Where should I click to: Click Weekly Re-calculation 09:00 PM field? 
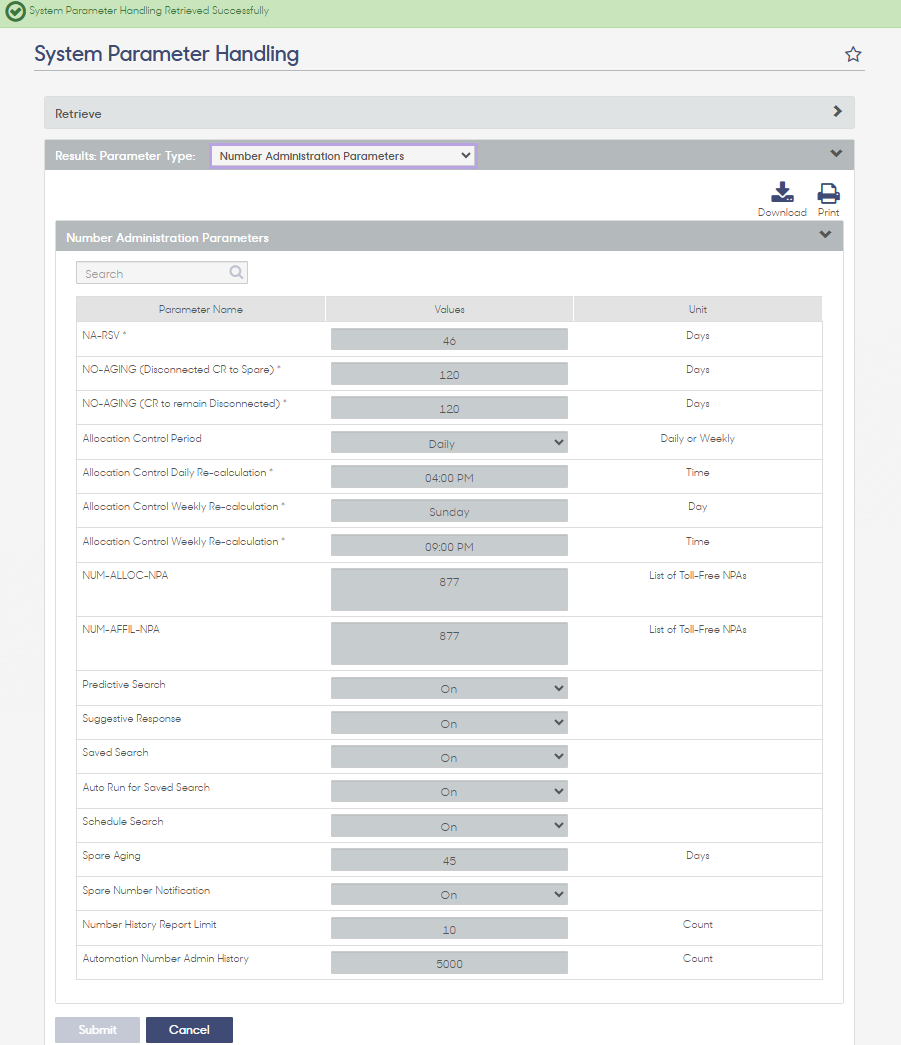(x=449, y=546)
